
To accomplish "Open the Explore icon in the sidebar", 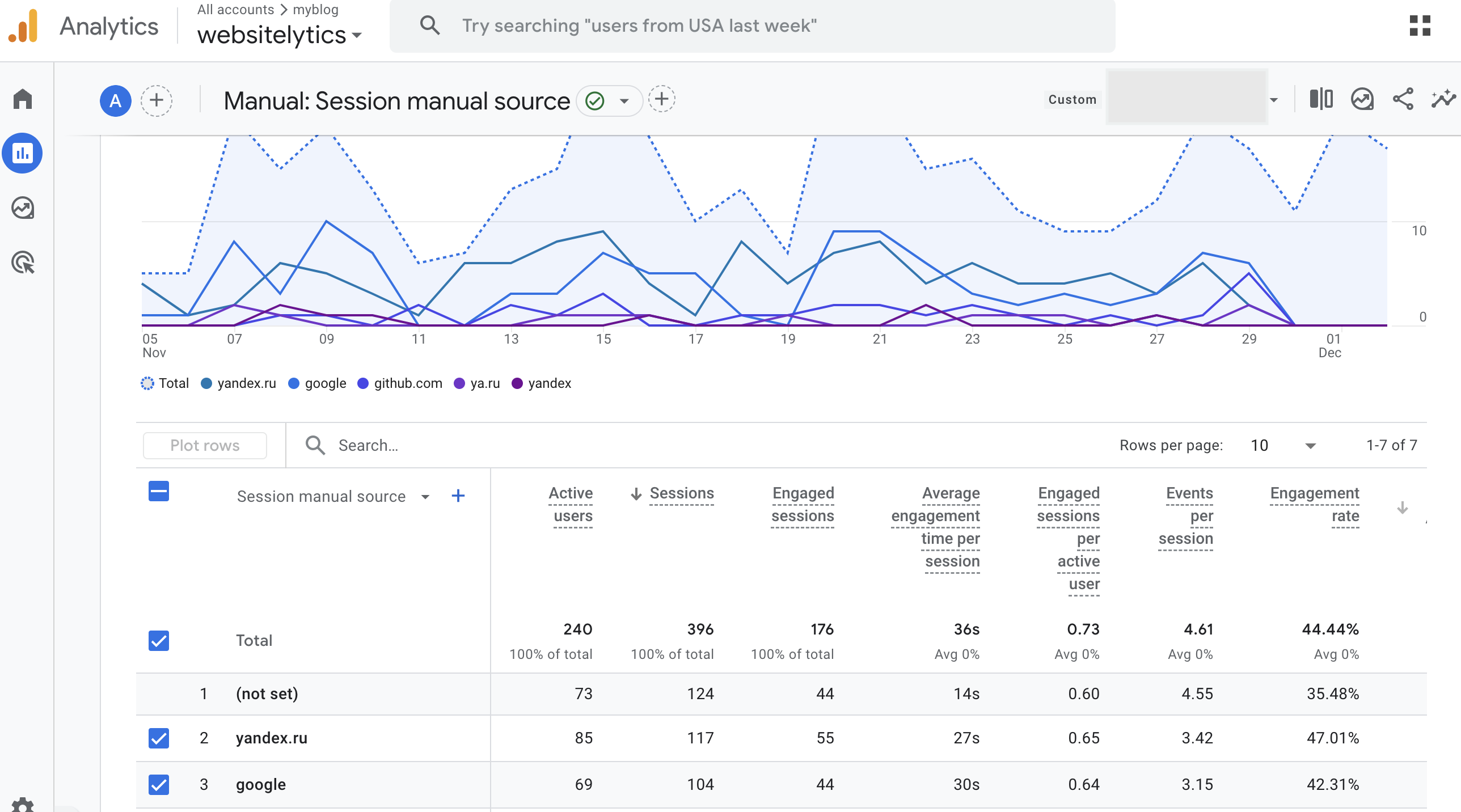I will tap(23, 208).
